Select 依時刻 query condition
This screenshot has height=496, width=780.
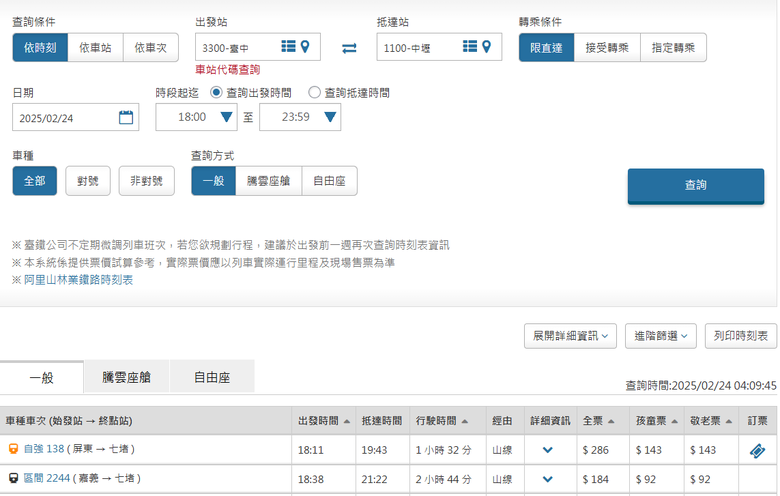[x=40, y=48]
